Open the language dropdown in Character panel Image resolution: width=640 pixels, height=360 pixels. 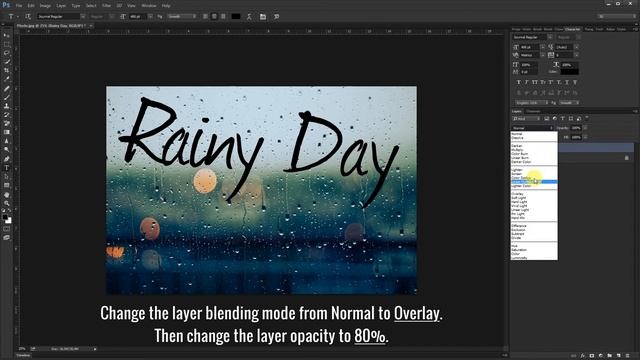tap(532, 102)
